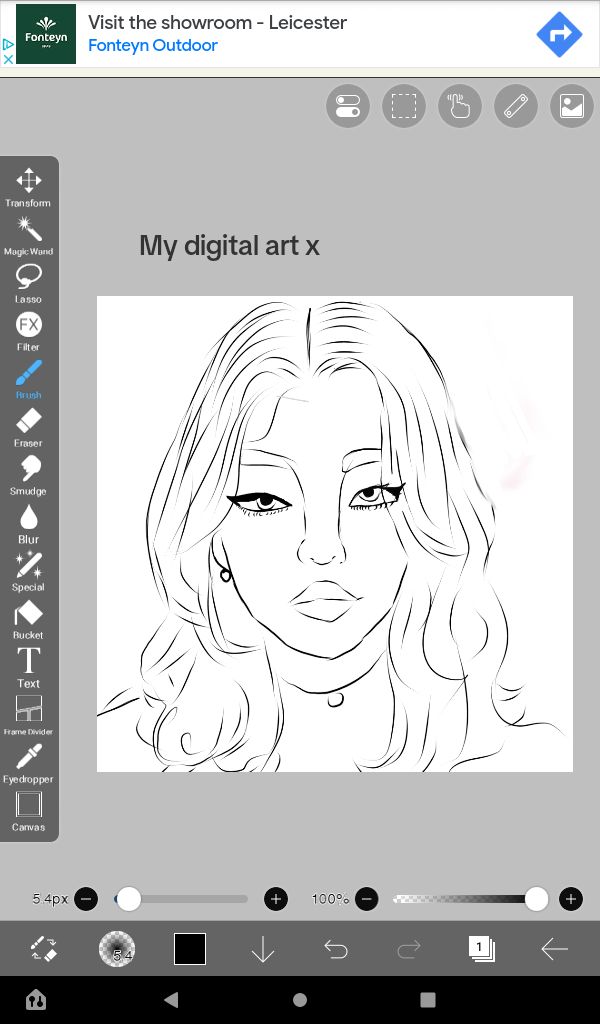The height and width of the screenshot is (1024, 600).
Task: Select the Eyedropper tool
Action: pos(28,763)
